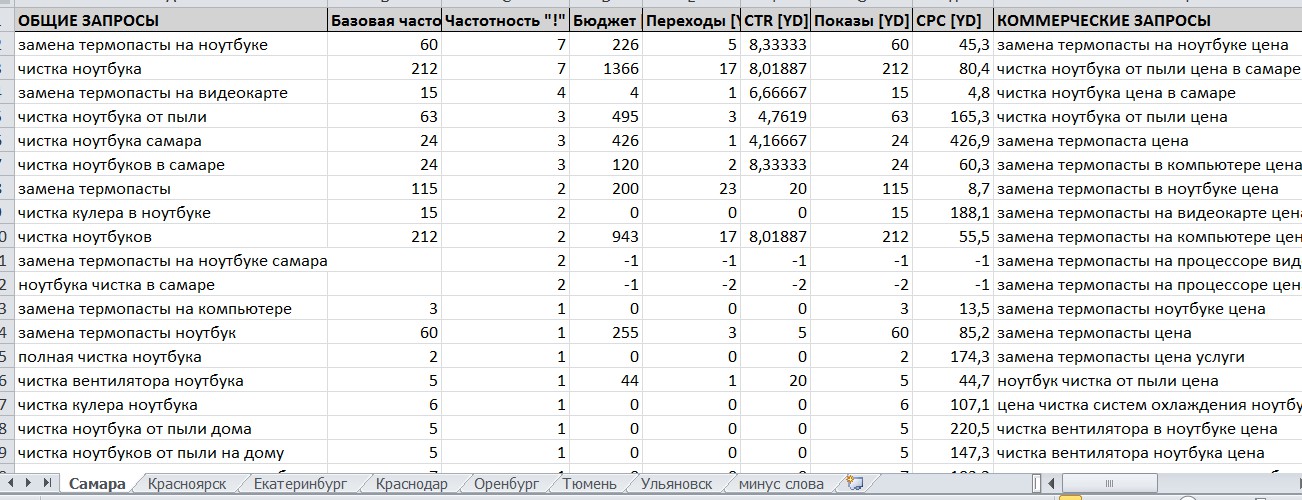Select cell замена термопасты на ноутбуке самара
This screenshot has height=500, width=1302.
click(x=172, y=261)
